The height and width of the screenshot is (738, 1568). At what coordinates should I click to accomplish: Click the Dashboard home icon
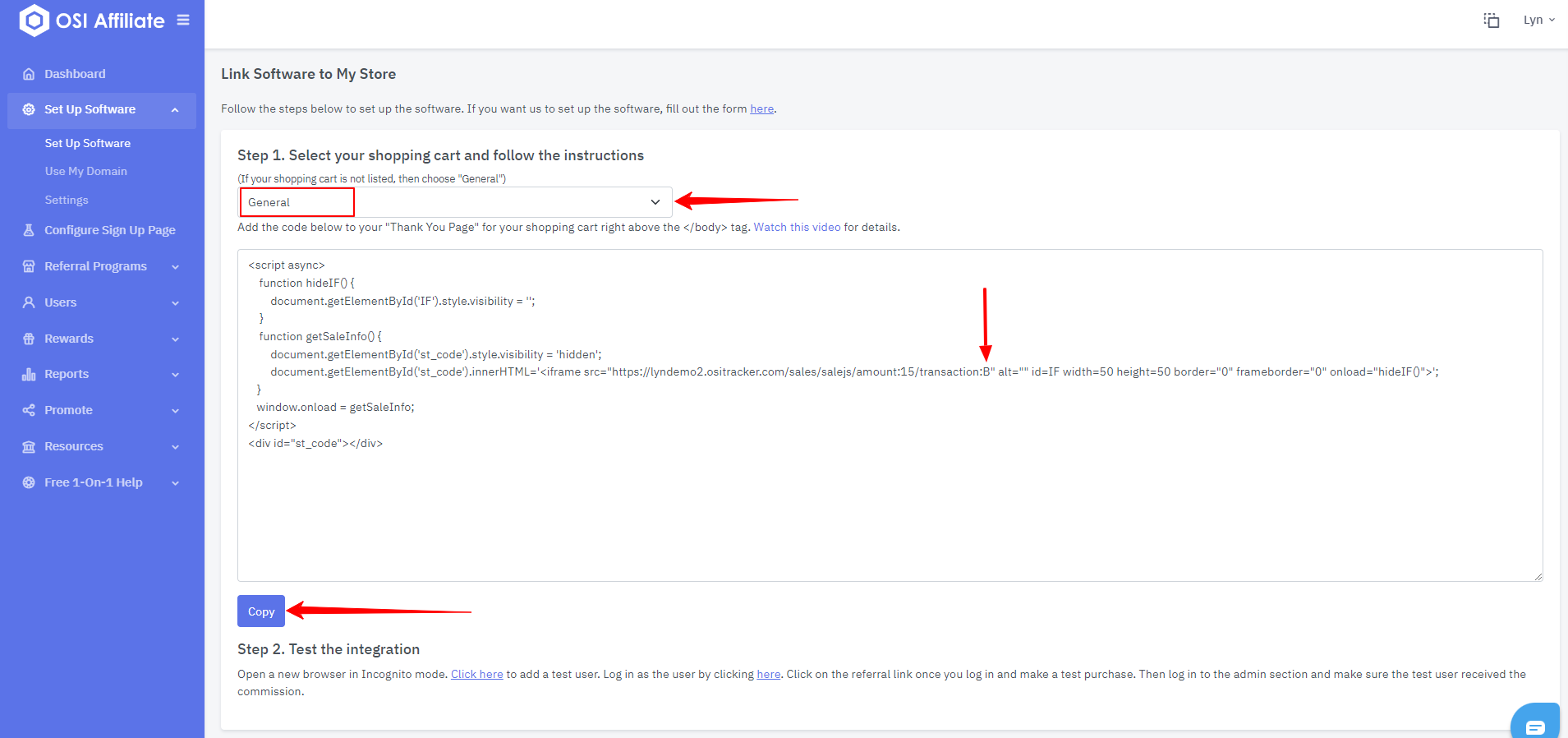coord(29,74)
